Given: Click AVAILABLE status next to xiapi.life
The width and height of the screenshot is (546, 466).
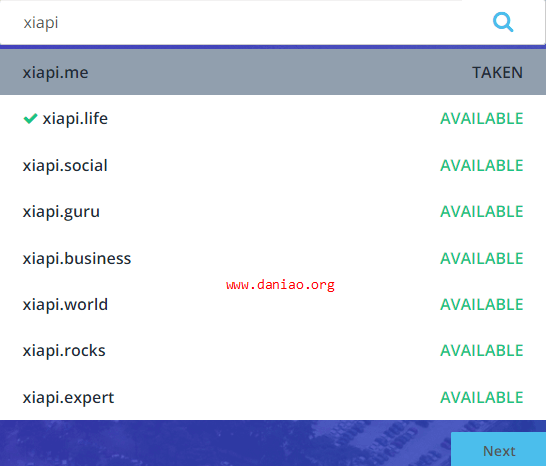Looking at the screenshot, I should pos(482,119).
